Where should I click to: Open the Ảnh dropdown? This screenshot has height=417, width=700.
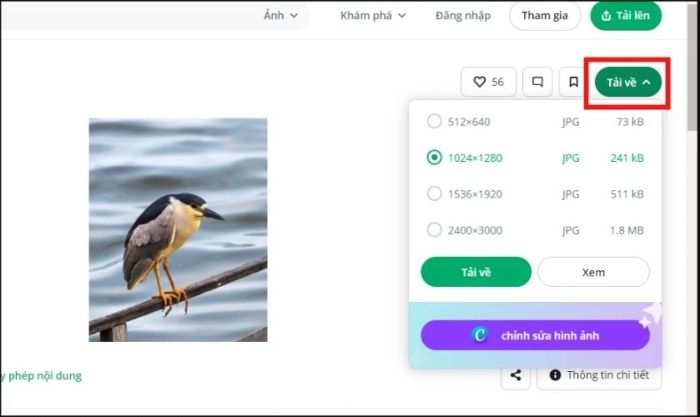pos(281,16)
